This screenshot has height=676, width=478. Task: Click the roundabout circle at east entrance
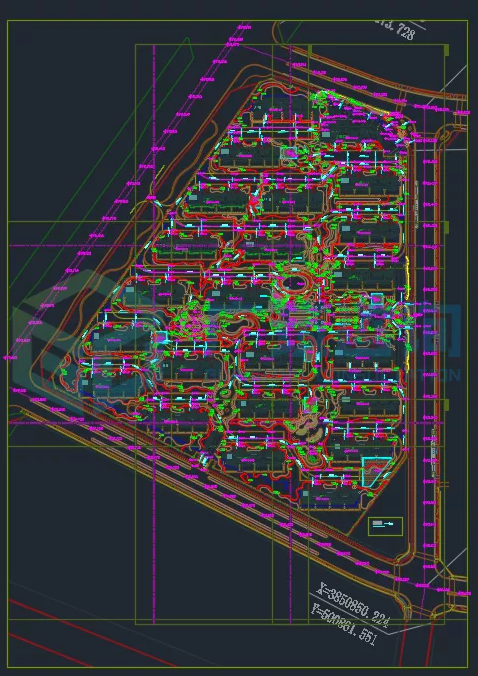point(402,314)
